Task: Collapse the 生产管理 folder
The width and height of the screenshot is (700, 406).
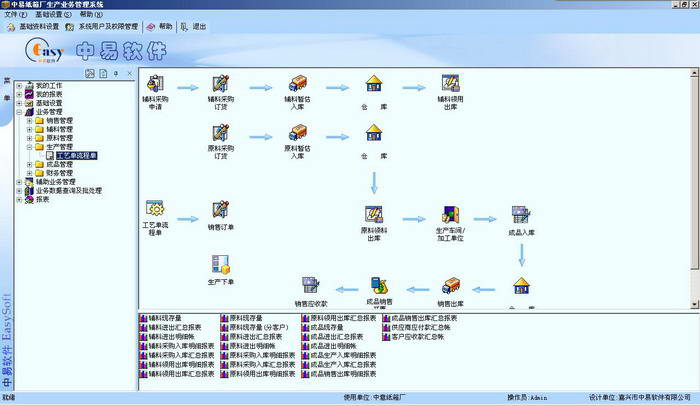Action: (x=29, y=146)
